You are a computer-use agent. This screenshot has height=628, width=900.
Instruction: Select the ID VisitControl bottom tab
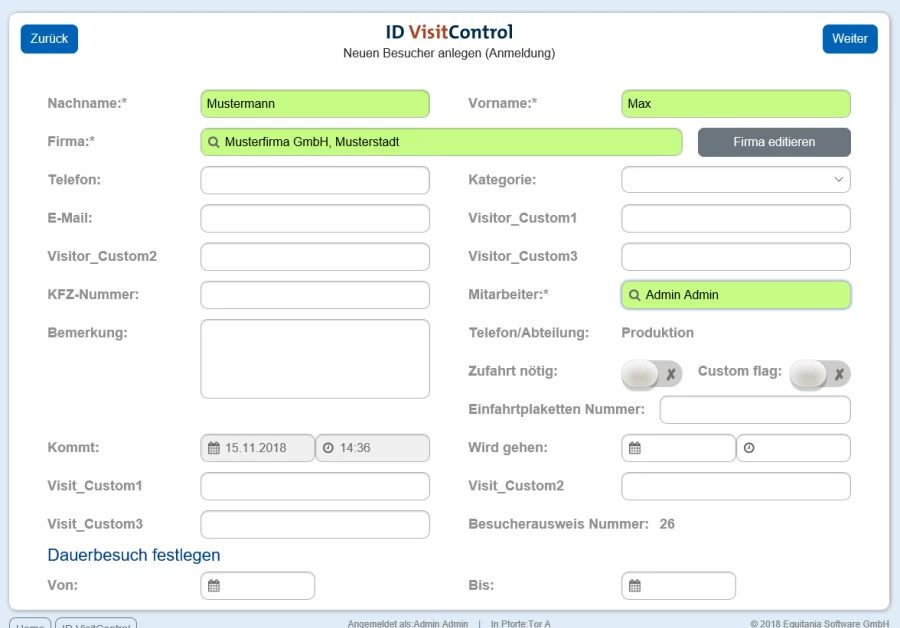point(96,624)
